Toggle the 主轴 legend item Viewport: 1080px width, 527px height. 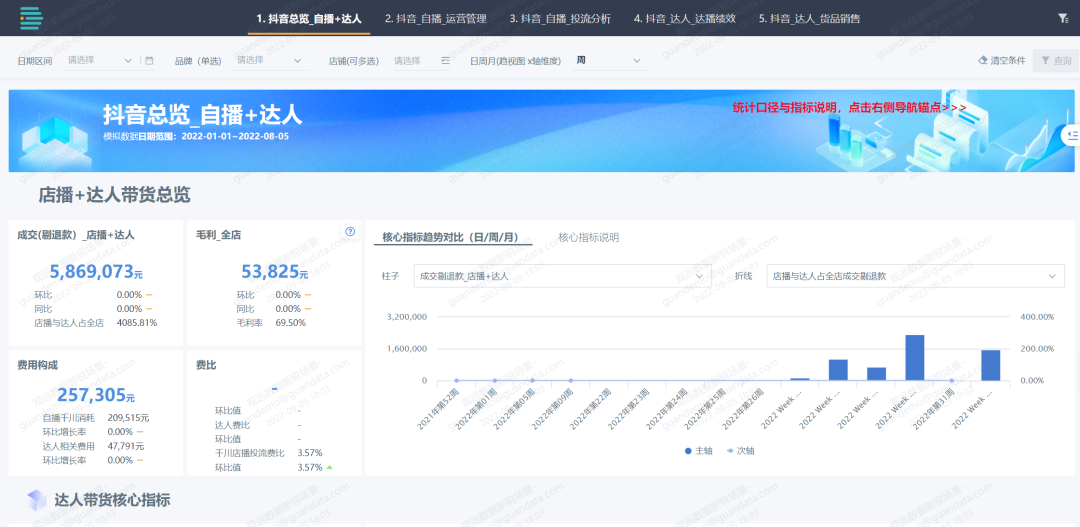[698, 451]
